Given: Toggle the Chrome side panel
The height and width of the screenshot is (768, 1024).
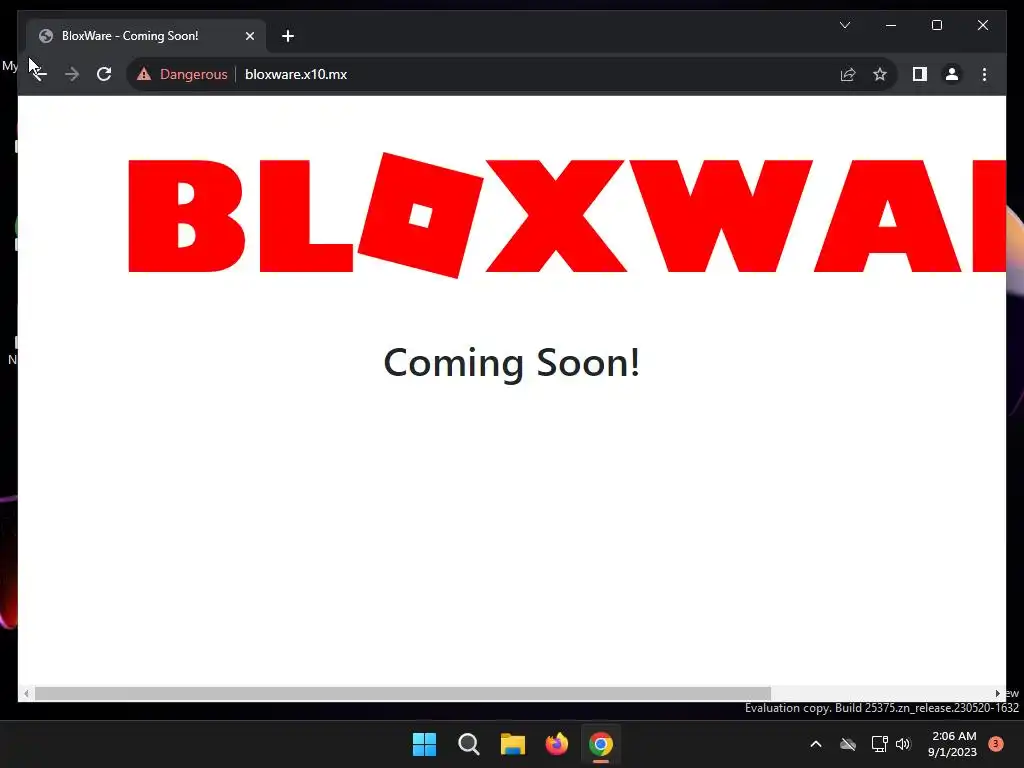Looking at the screenshot, I should pyautogui.click(x=920, y=74).
